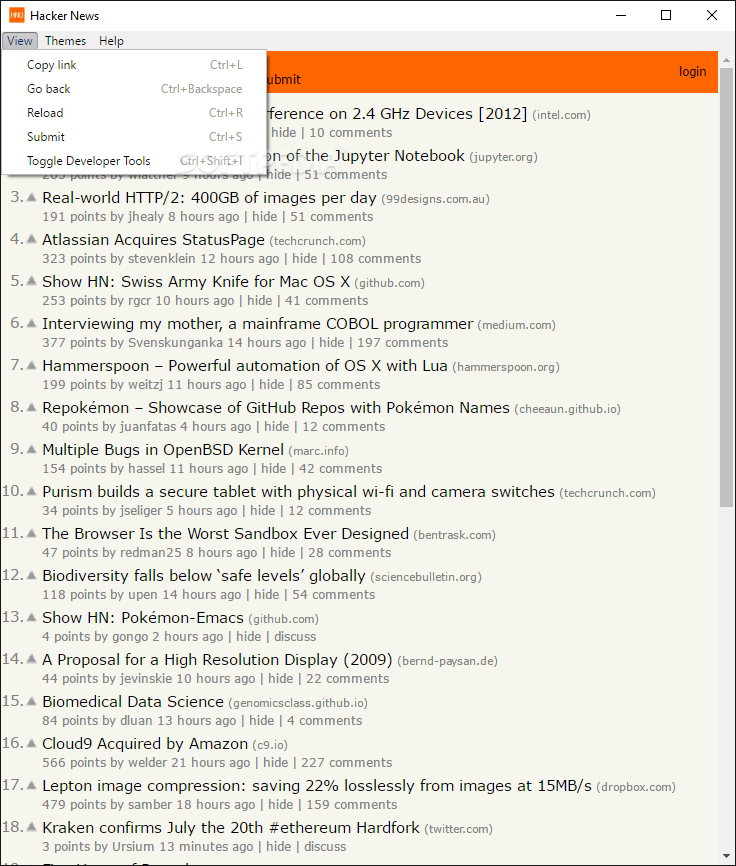Click the login link in orange header

tap(692, 71)
